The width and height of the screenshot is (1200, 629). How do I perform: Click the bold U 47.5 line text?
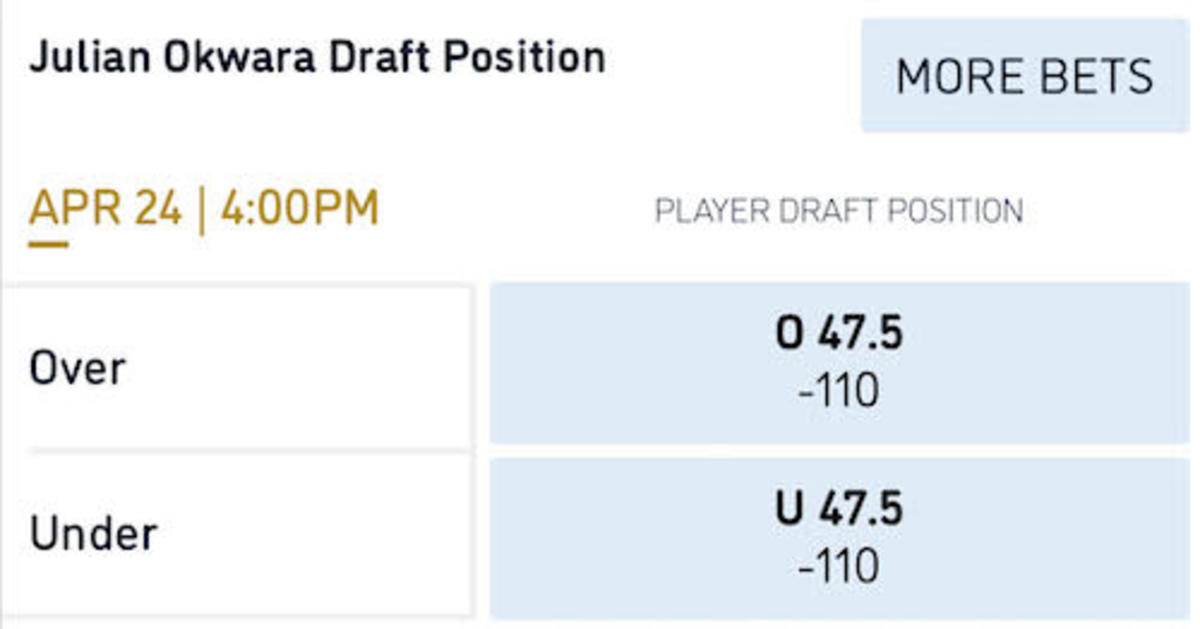pos(839,510)
